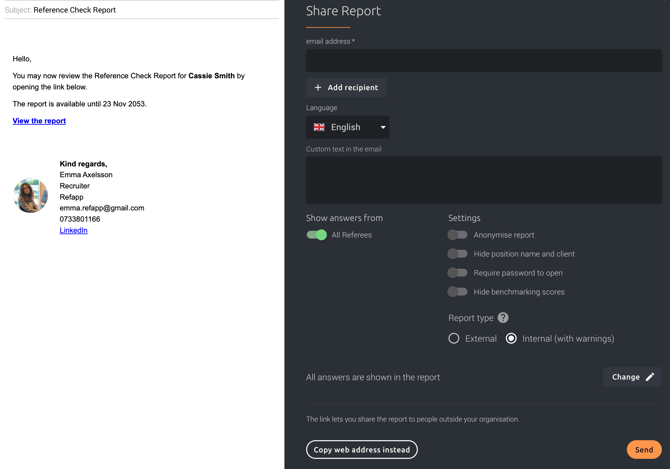Screen dimensions: 670x469
Task: Click in the email address field
Action: (x=484, y=60)
